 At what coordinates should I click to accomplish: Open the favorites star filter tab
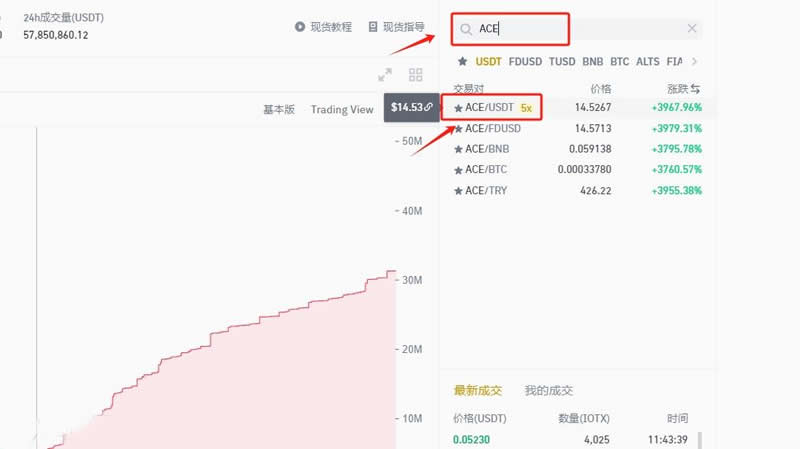tap(461, 61)
